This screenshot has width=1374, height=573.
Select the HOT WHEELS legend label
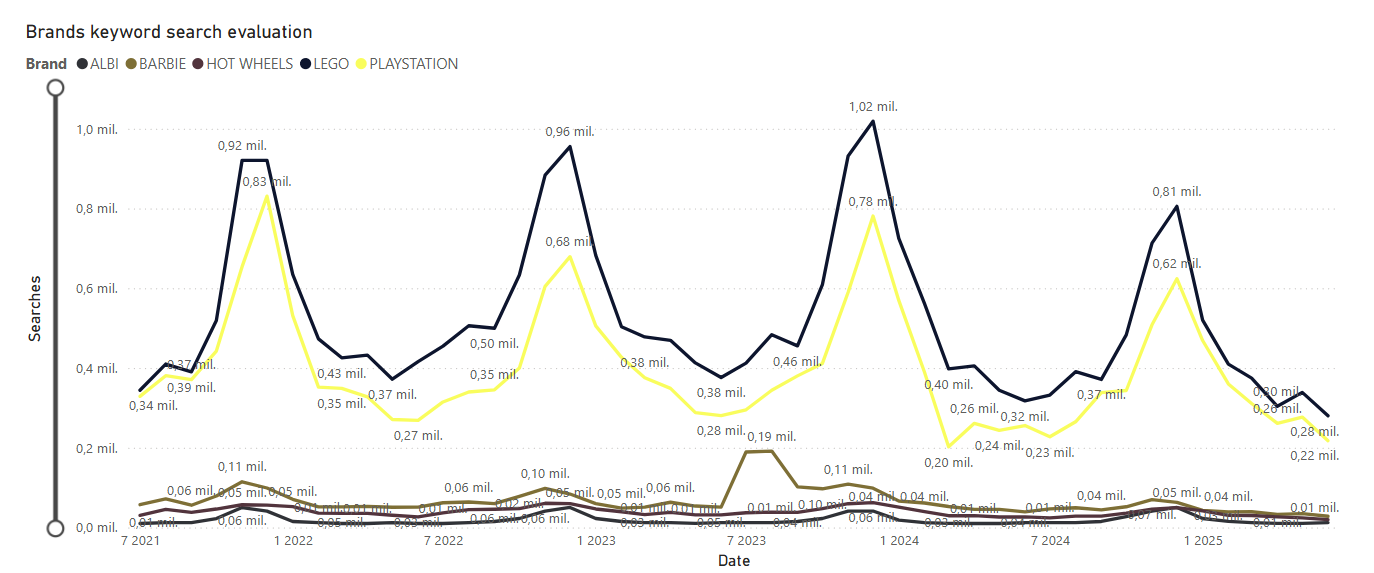[x=250, y=64]
